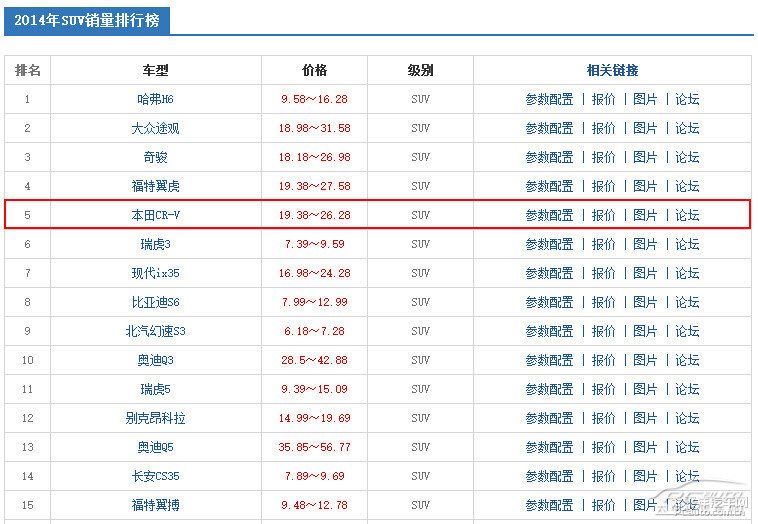Screen dimensions: 758x524
Task: Open the 别克昂科拉 car model link
Action: coord(155,418)
